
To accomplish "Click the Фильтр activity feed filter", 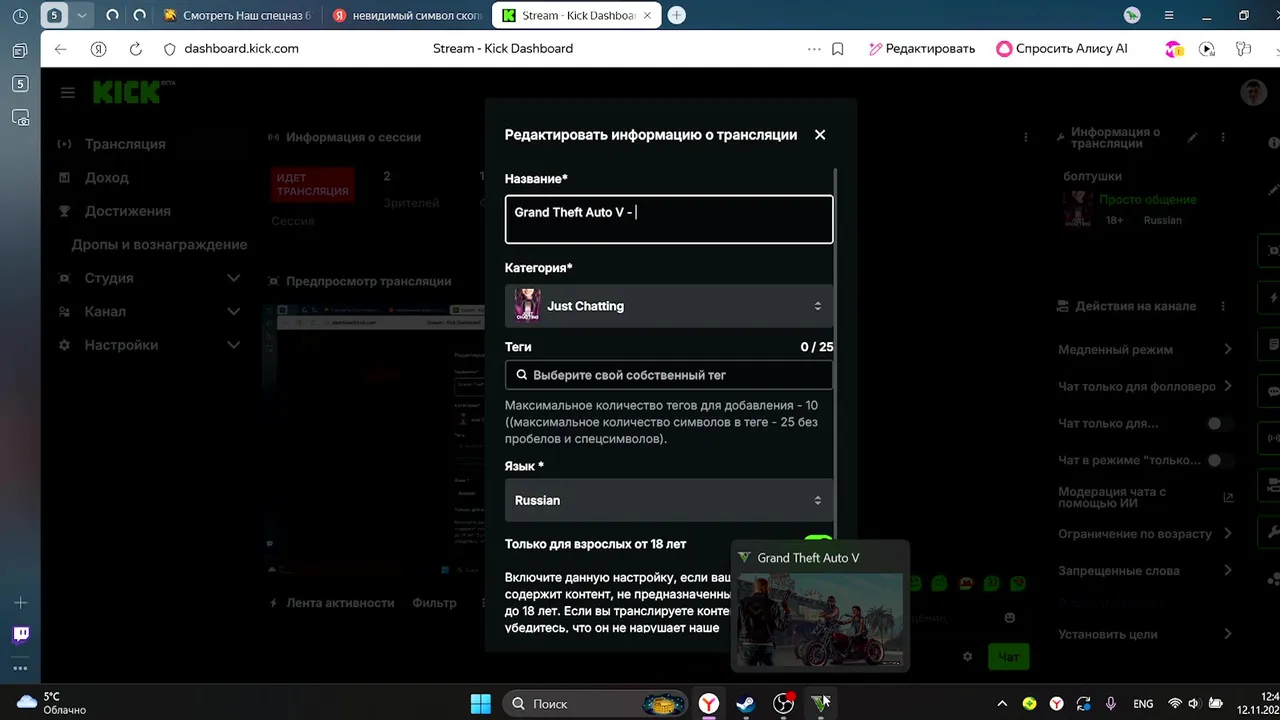I will [x=434, y=603].
